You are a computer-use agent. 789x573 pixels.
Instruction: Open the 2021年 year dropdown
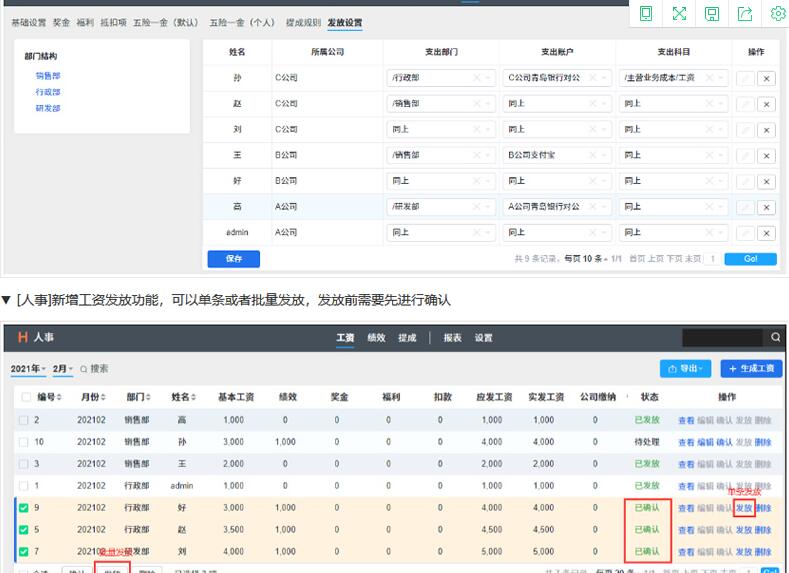(x=29, y=369)
